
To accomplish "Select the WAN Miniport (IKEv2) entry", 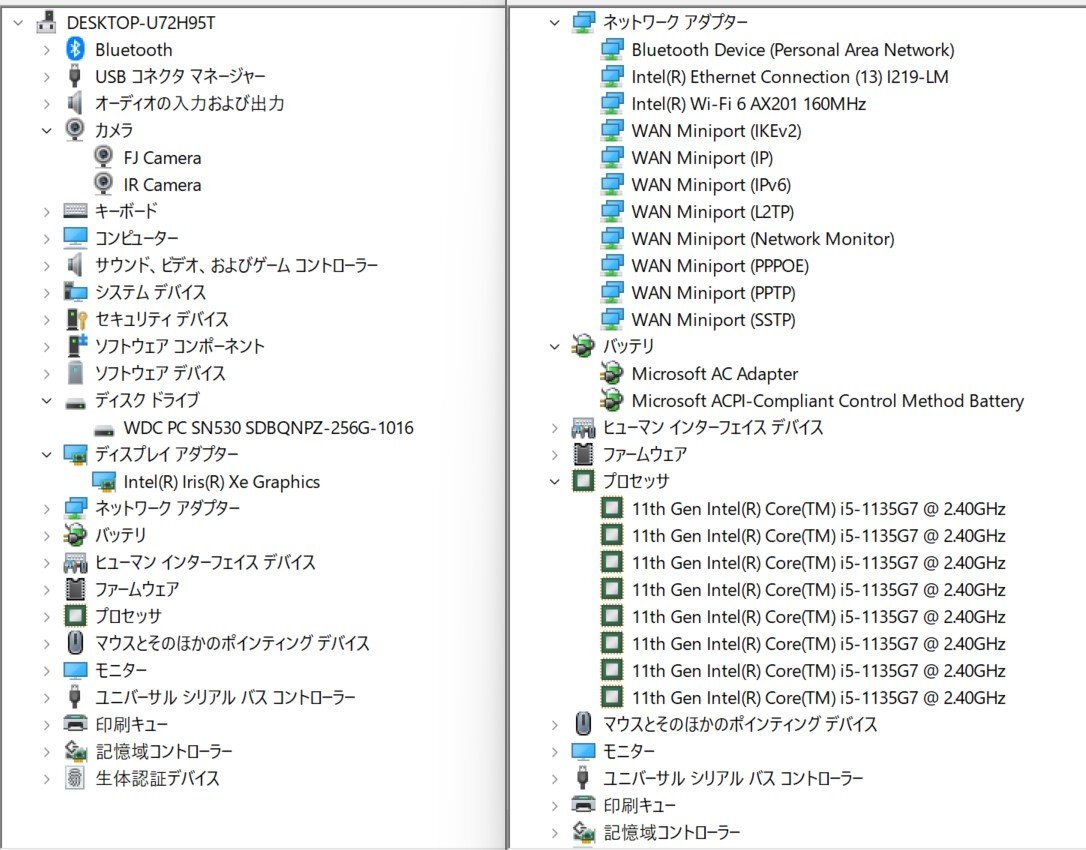I will (716, 131).
